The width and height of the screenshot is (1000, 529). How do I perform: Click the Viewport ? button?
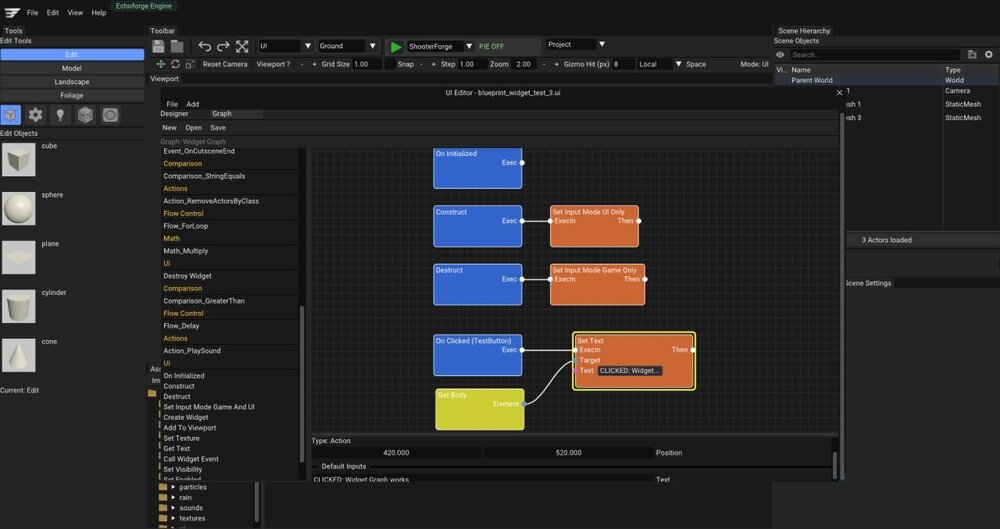(273, 64)
